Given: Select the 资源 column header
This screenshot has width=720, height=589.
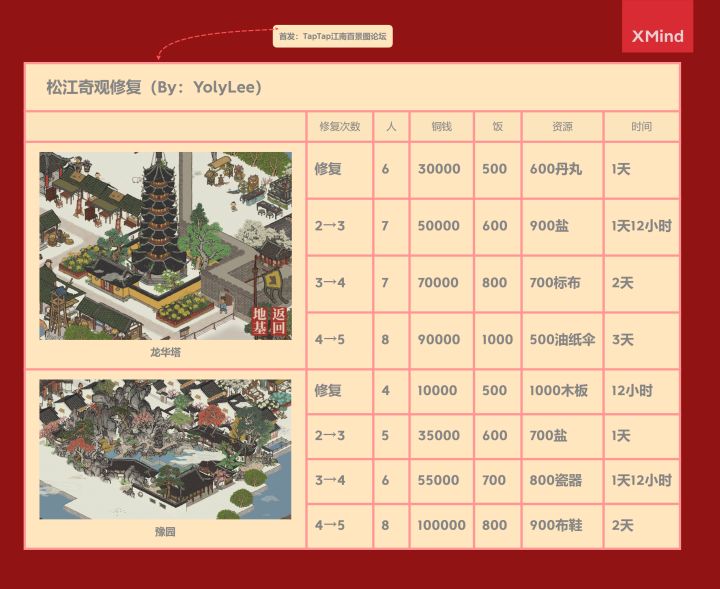Looking at the screenshot, I should (x=562, y=126).
